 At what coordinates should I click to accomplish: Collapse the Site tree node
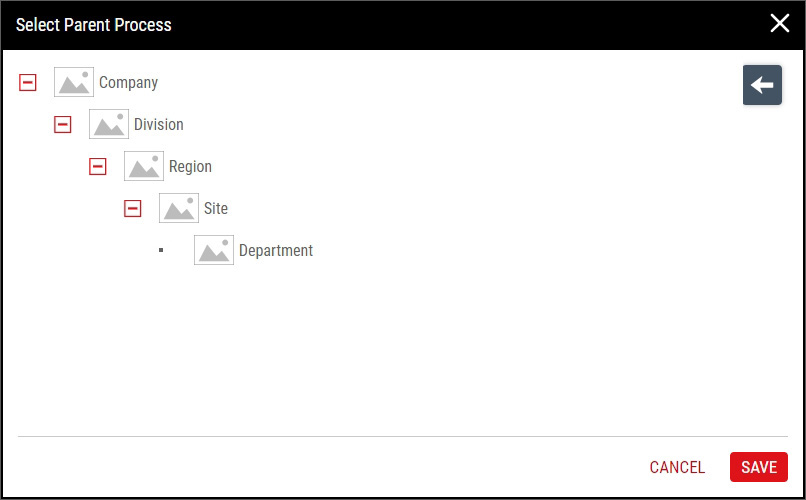tap(133, 208)
